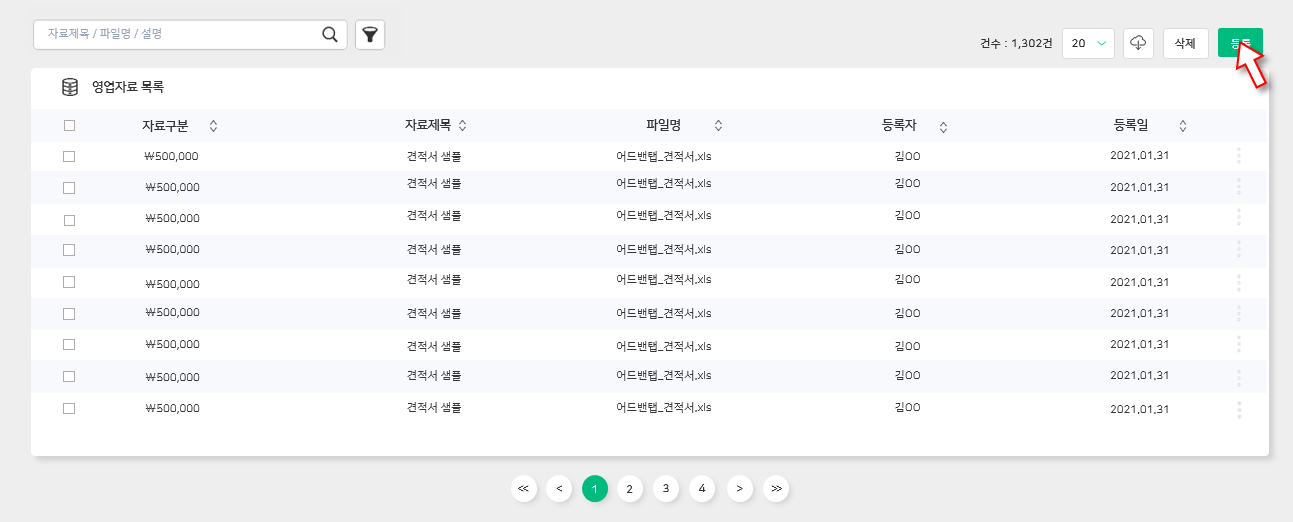Check the first row's checkbox
1293x522 pixels.
pyautogui.click(x=69, y=156)
